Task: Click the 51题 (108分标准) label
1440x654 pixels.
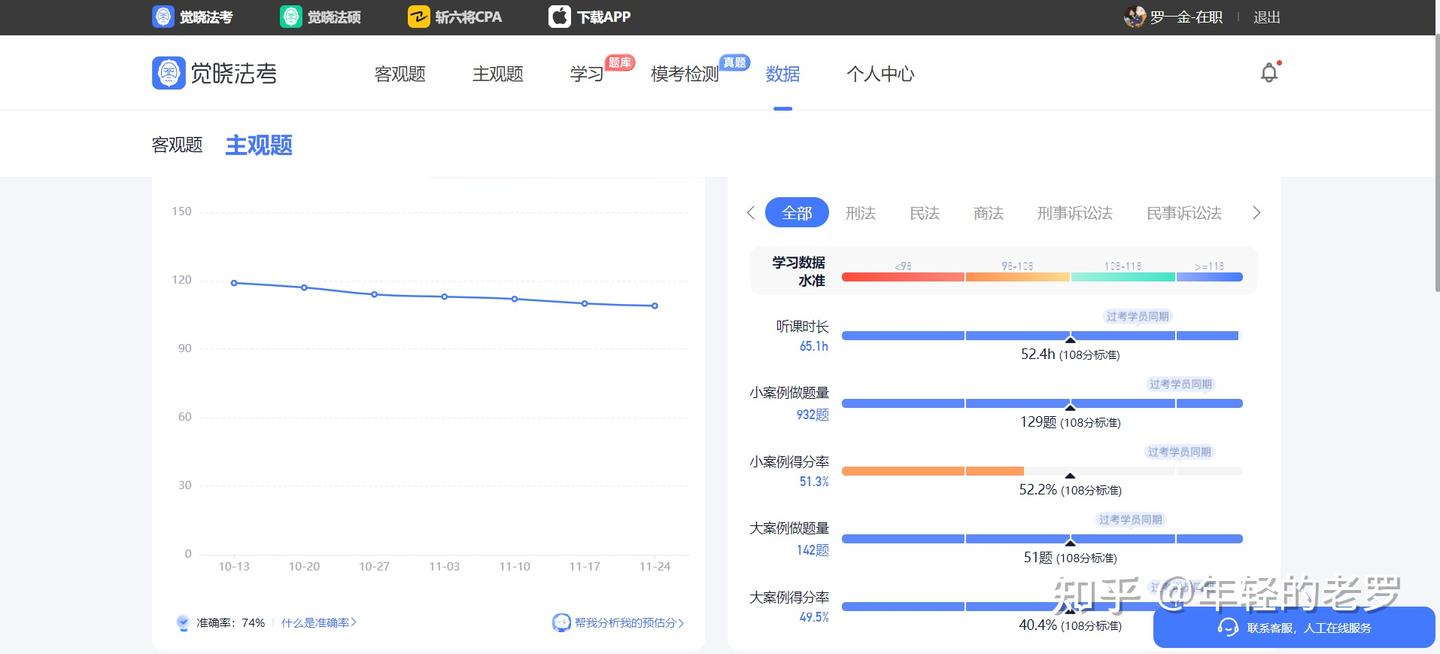Action: click(1070, 558)
